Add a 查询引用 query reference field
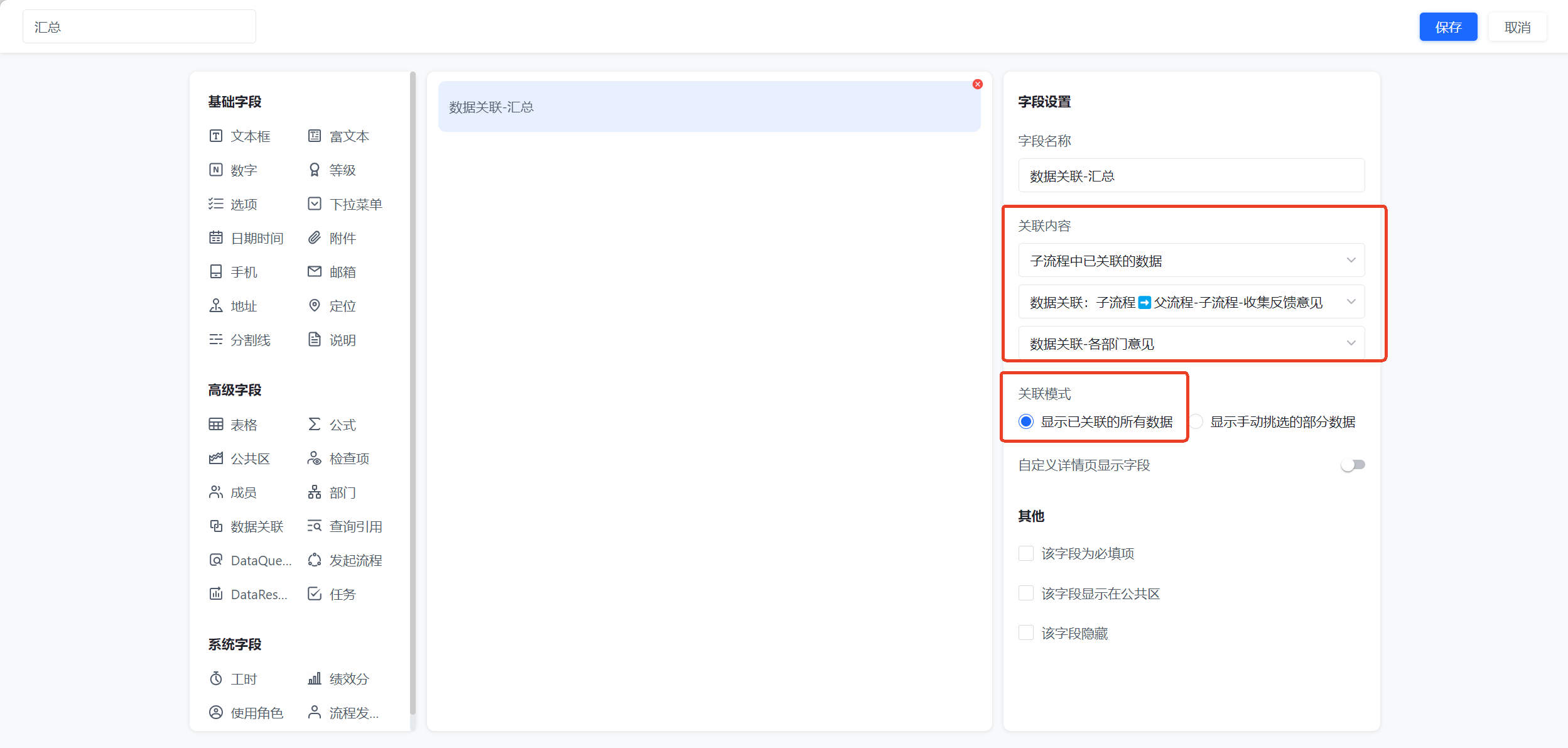This screenshot has width=1568, height=748. tap(345, 526)
